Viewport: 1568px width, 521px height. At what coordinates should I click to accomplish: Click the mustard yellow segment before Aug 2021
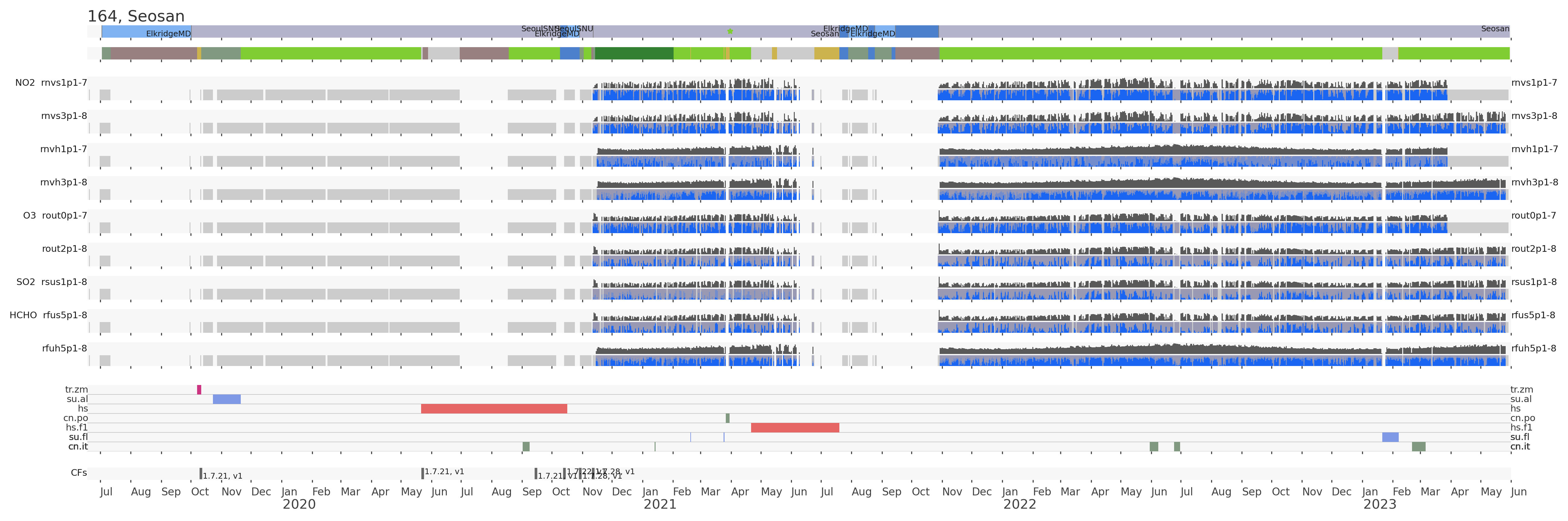[827, 53]
